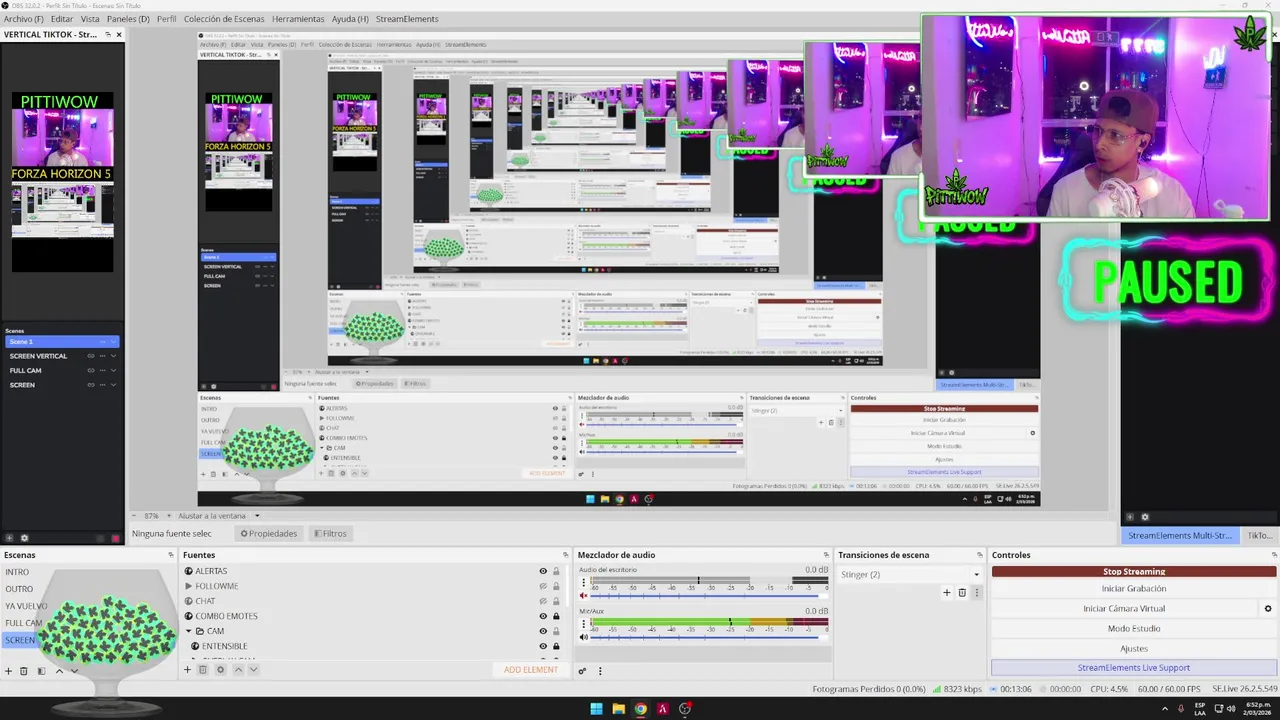Open the Stinger (2) transition dropdown
The width and height of the screenshot is (1280, 720).
tap(909, 574)
